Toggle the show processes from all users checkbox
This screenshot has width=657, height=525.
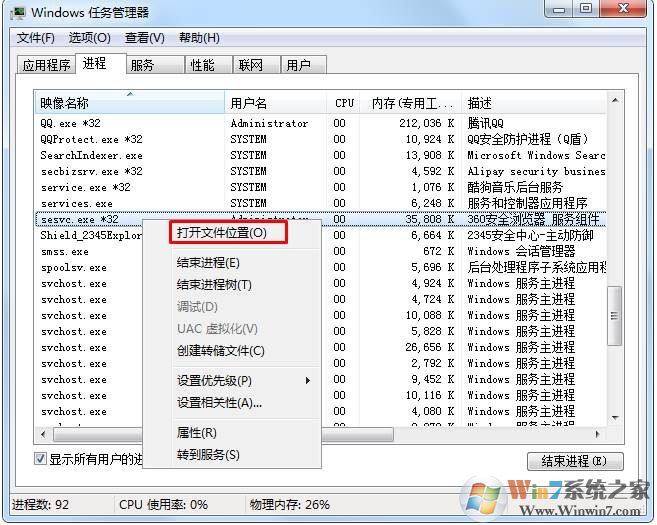coord(40,459)
